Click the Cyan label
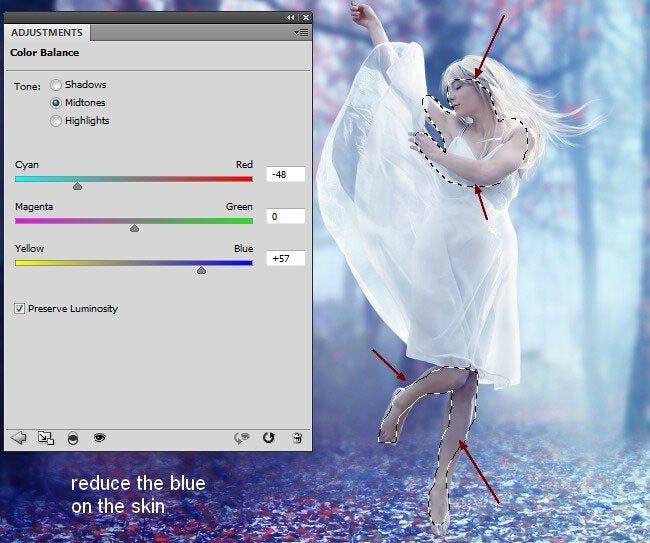 [27, 165]
